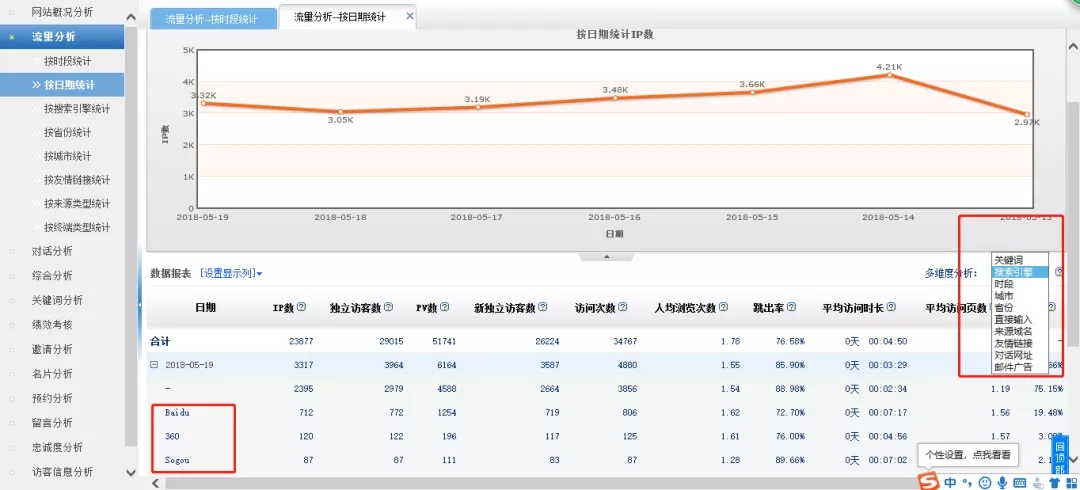
Task: Click the help icon beside 独立访客数 header
Action: 388,307
